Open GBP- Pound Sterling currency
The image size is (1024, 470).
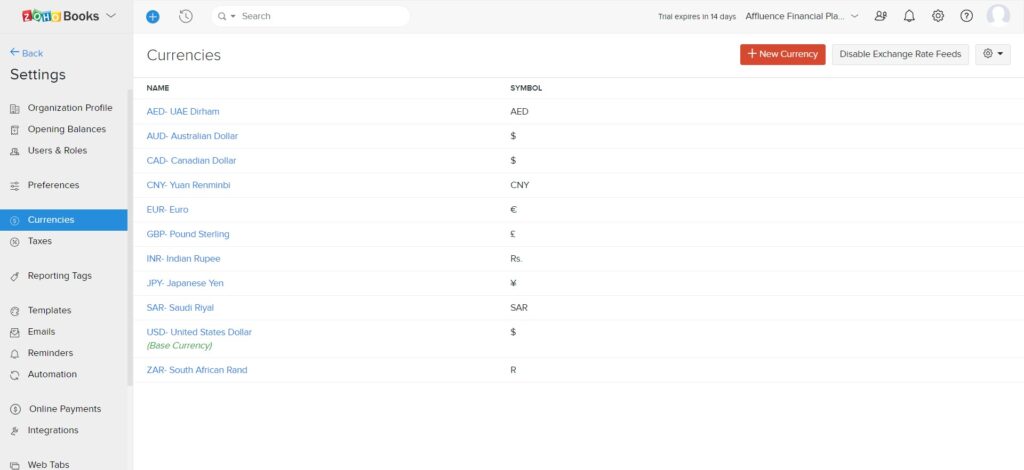pos(188,234)
